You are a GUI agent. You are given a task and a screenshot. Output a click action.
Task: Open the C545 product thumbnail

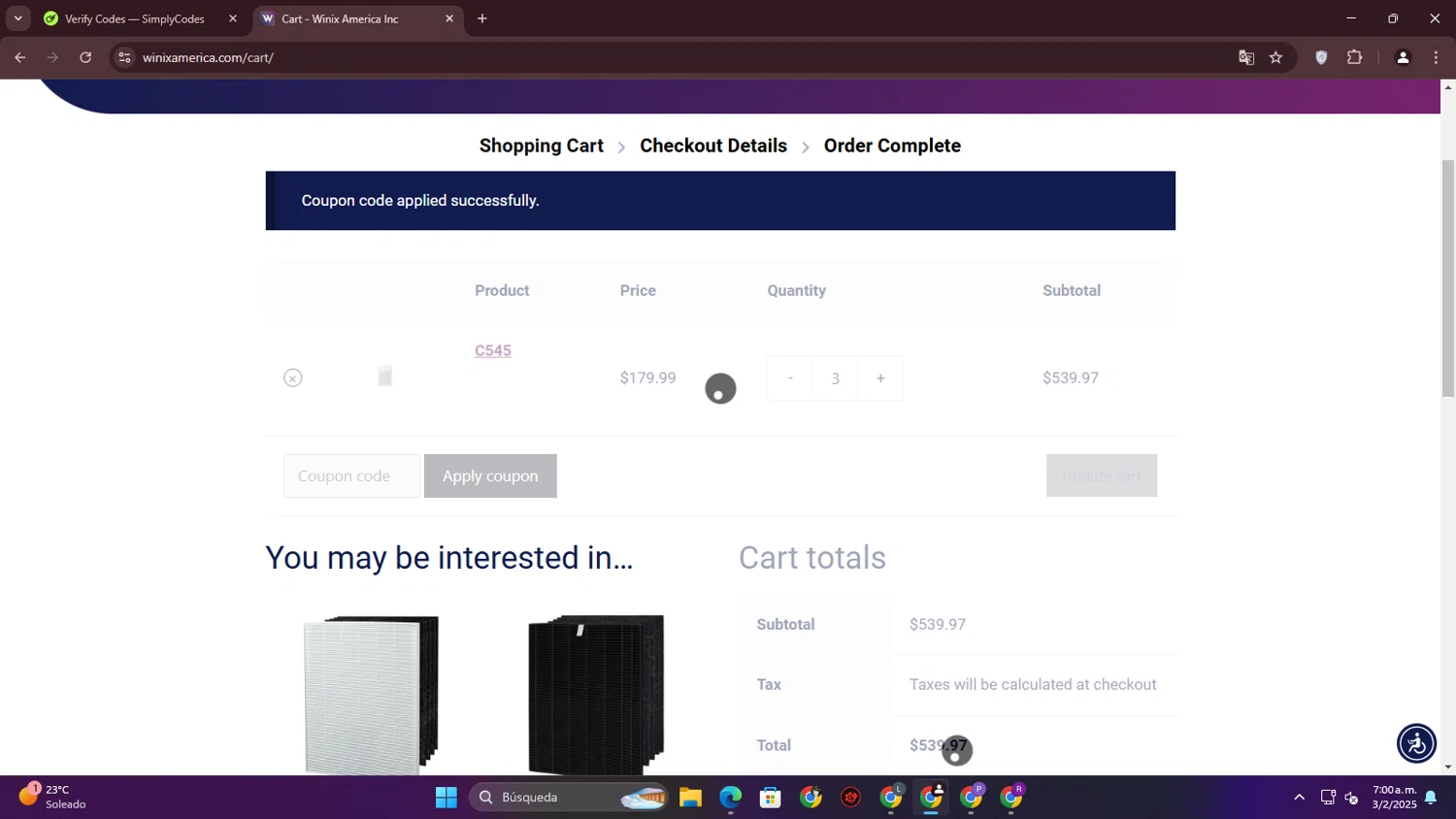click(385, 377)
